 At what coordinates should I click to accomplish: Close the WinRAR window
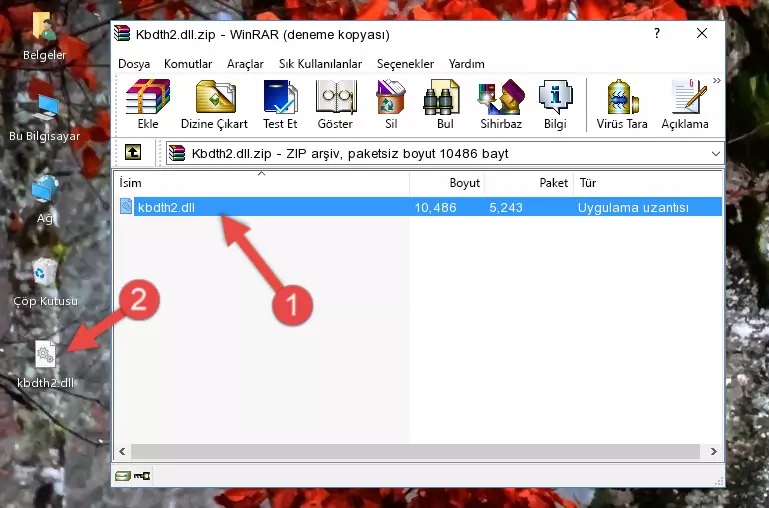click(702, 33)
